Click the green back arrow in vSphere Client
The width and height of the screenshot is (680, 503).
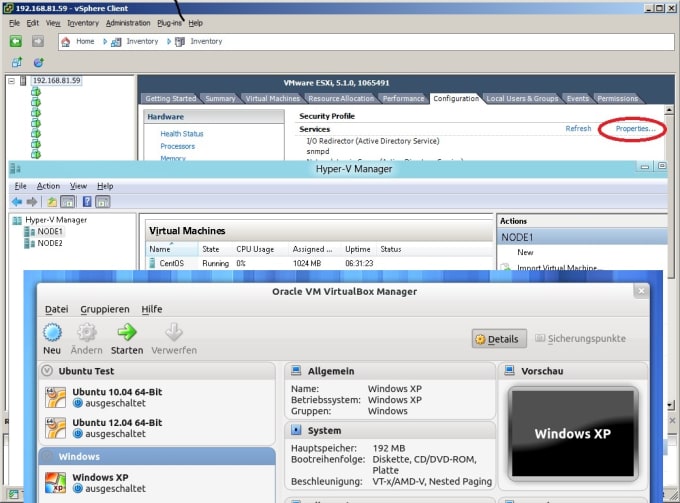click(x=16, y=41)
